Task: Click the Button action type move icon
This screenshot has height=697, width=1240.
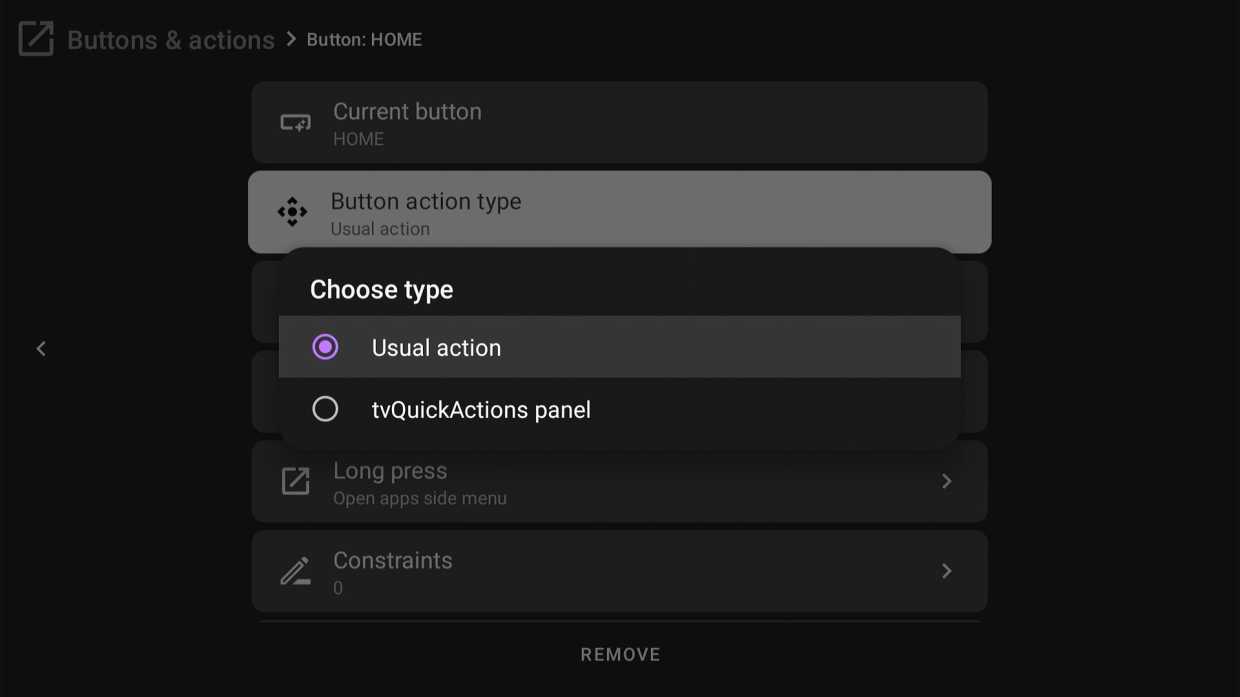Action: pos(293,211)
